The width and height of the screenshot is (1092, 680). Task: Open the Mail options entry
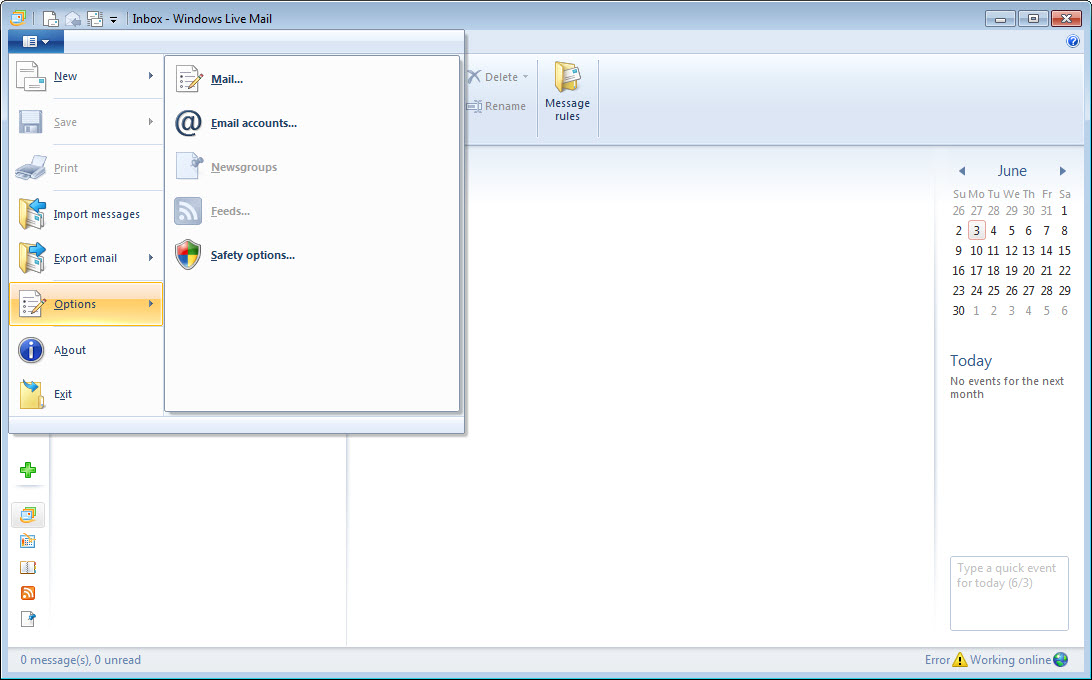pos(226,79)
